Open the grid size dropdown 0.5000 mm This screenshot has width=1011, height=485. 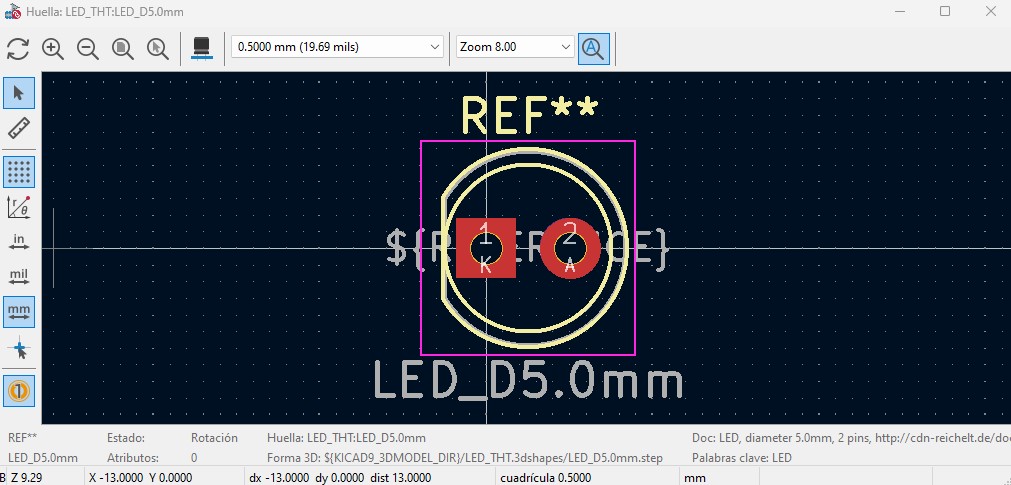pyautogui.click(x=337, y=47)
